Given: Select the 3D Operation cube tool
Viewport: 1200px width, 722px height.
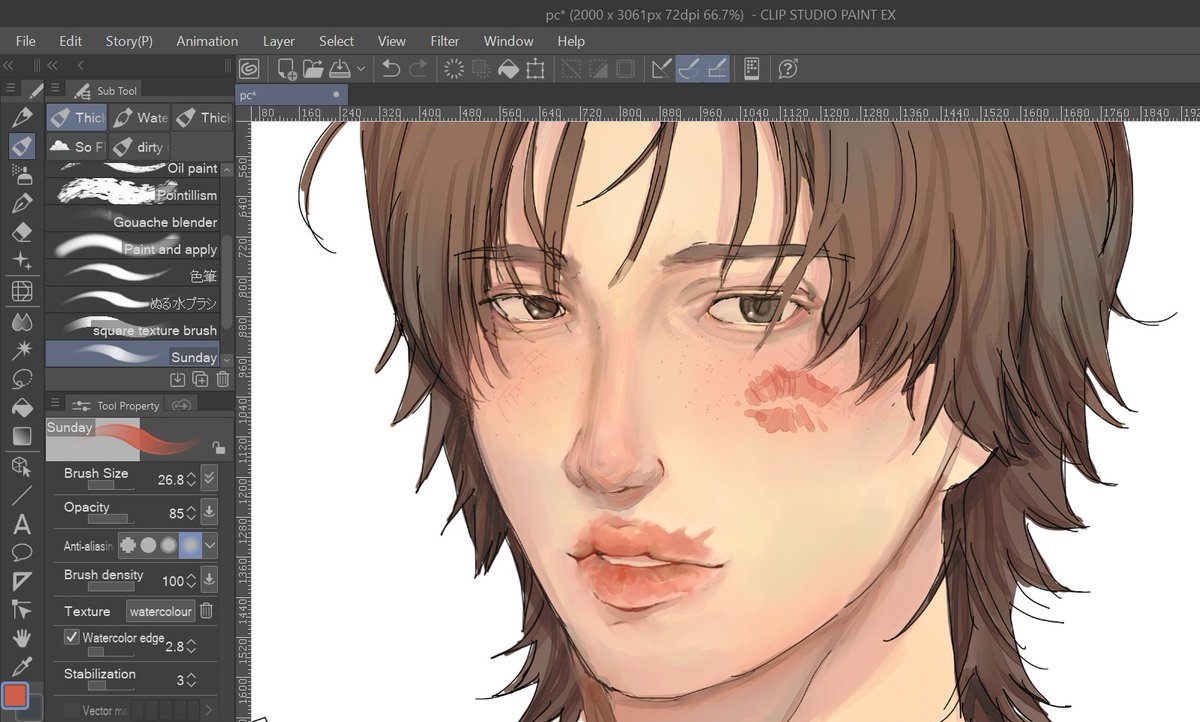Looking at the screenshot, I should 22,466.
